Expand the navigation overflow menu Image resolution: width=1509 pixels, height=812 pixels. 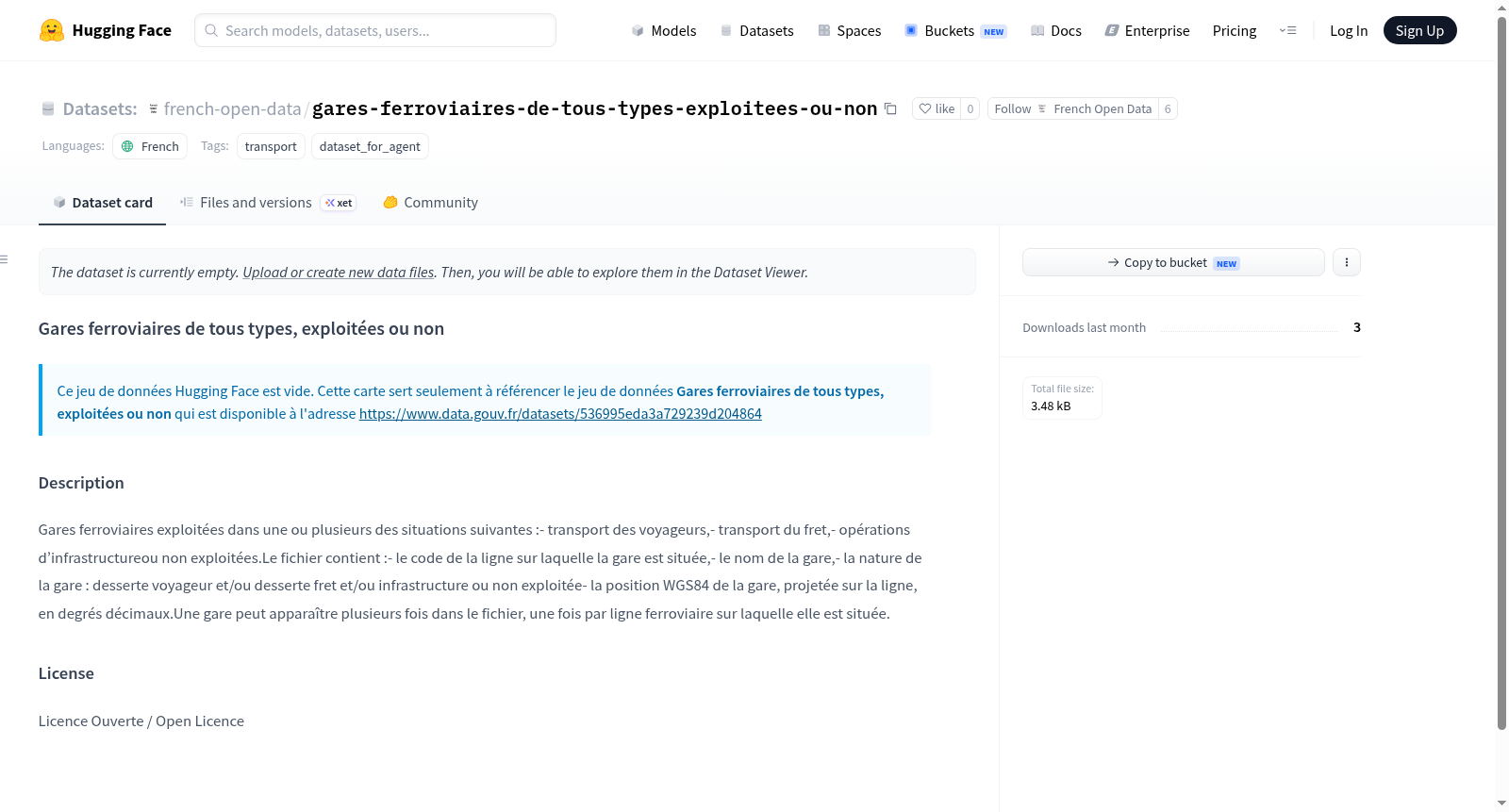(1287, 30)
